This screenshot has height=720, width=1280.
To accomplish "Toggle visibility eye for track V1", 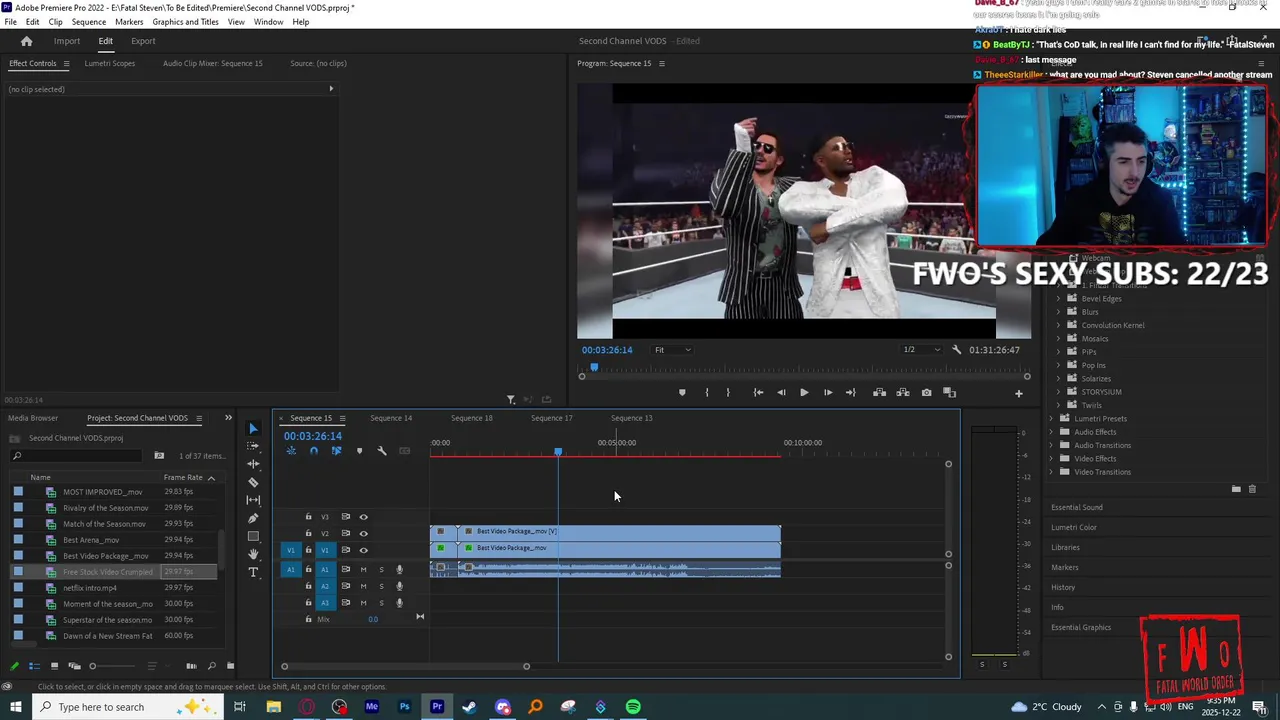I will [x=363, y=550].
